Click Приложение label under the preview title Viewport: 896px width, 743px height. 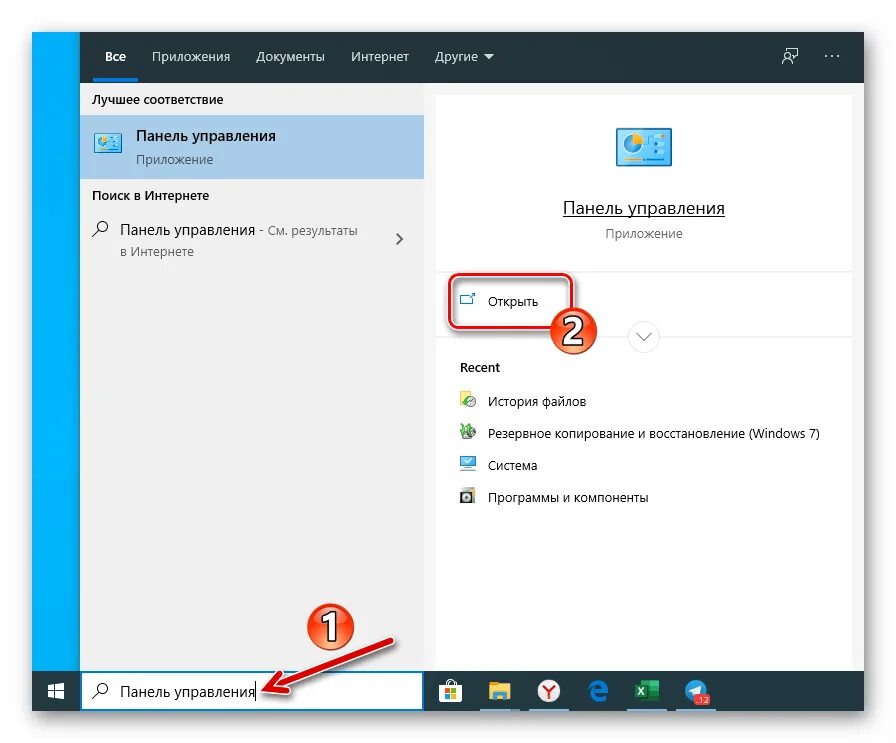(x=643, y=233)
